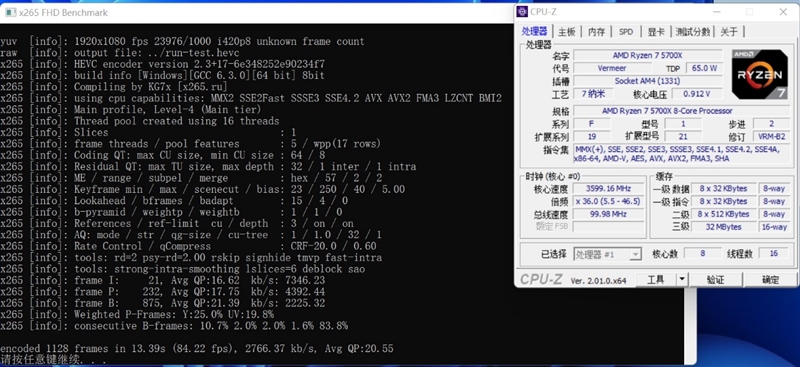Click the 32 MBytes L3 cache value
Image resolution: width=800 pixels, height=367 pixels.
pyautogui.click(x=723, y=227)
